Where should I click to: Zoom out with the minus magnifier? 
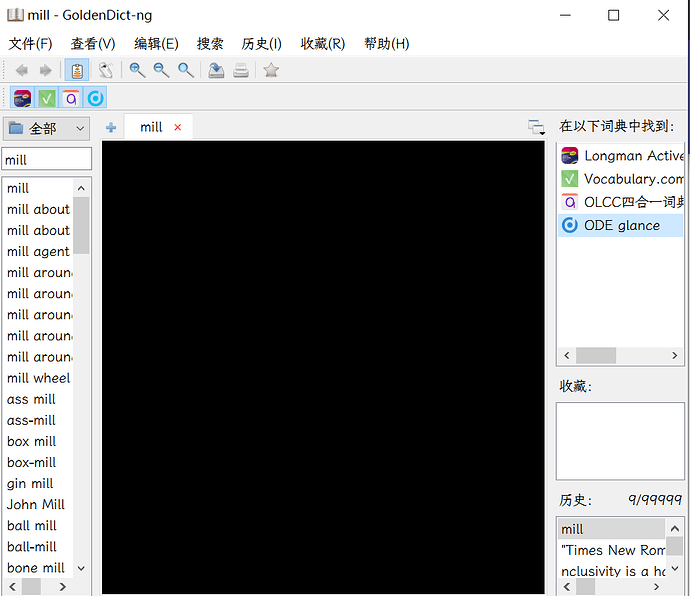(161, 70)
